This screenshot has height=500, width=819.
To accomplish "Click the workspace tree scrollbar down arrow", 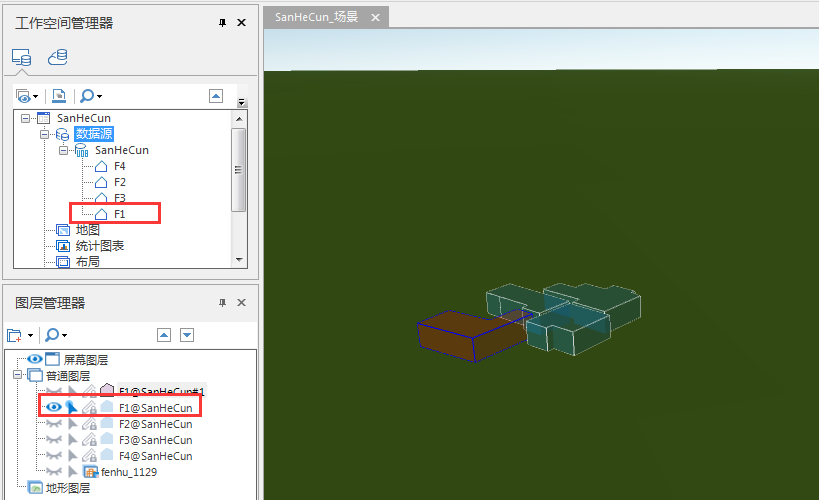I will click(x=239, y=260).
